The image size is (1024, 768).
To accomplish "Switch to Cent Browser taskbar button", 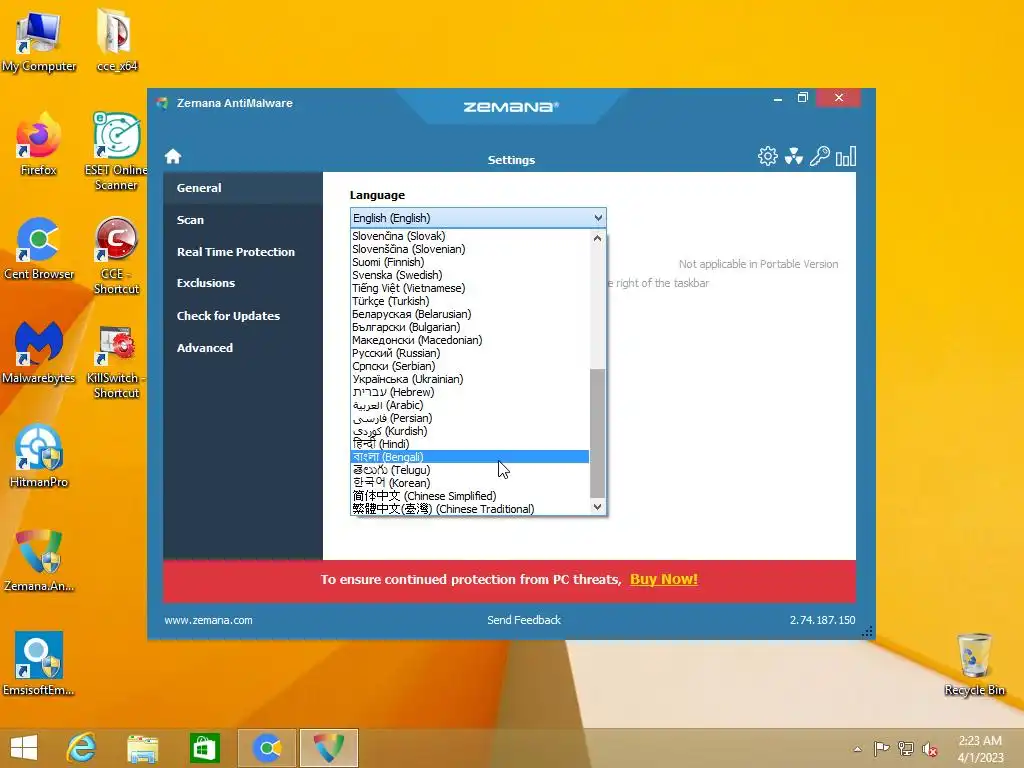I will 266,748.
